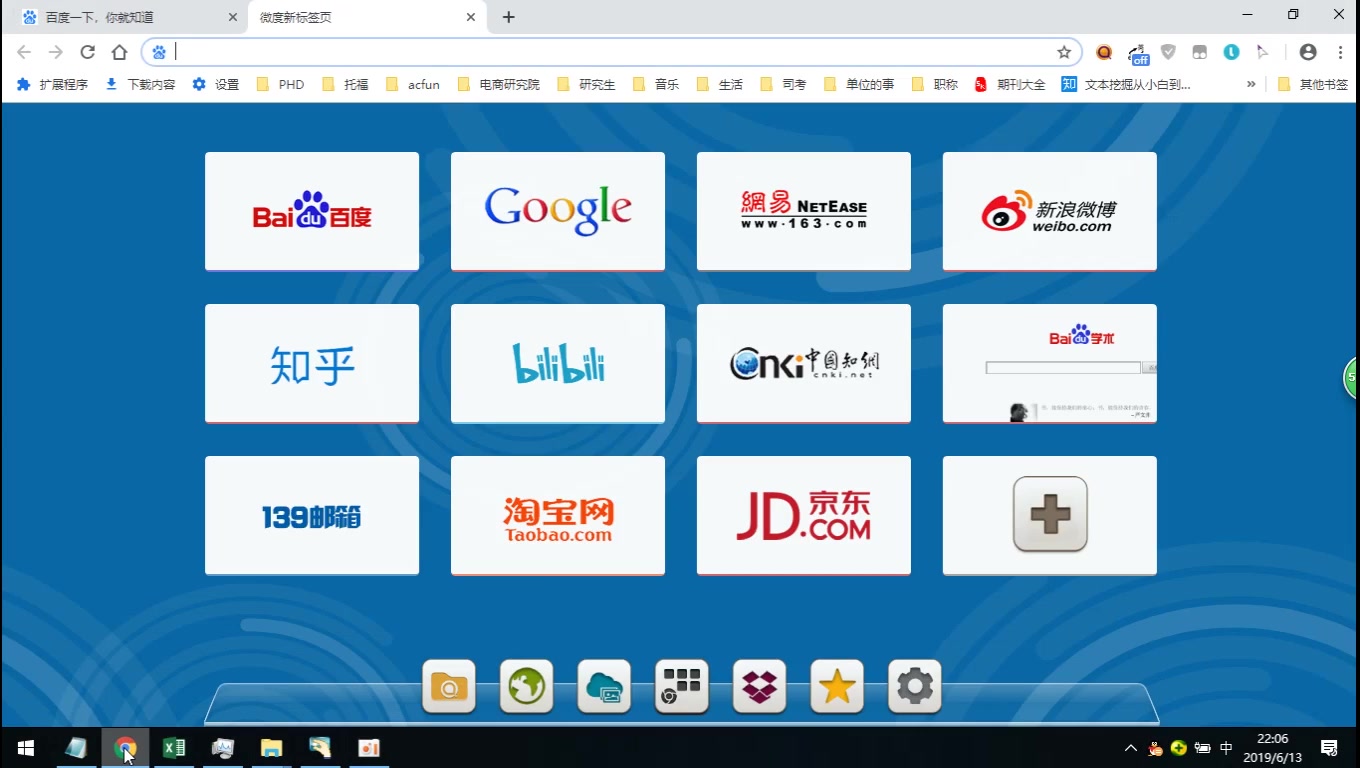Open the 托福 bookmark folder
Screen dimensions: 1360x768
coord(346,84)
